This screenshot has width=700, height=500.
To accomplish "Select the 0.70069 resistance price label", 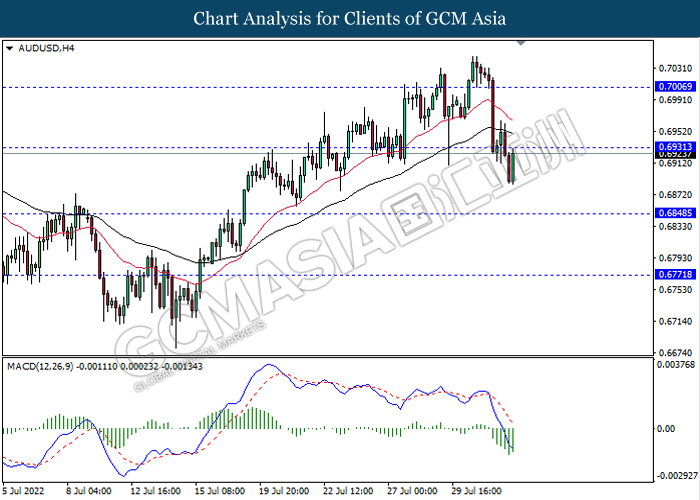I will point(675,86).
